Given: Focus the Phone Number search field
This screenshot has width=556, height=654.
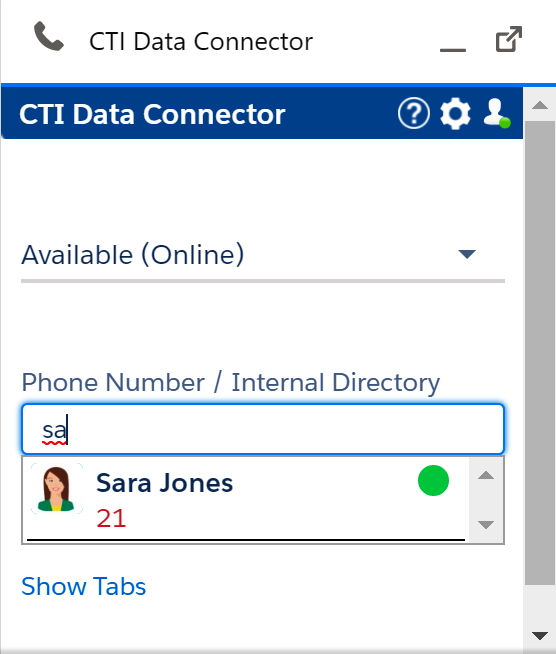Looking at the screenshot, I should (x=263, y=429).
